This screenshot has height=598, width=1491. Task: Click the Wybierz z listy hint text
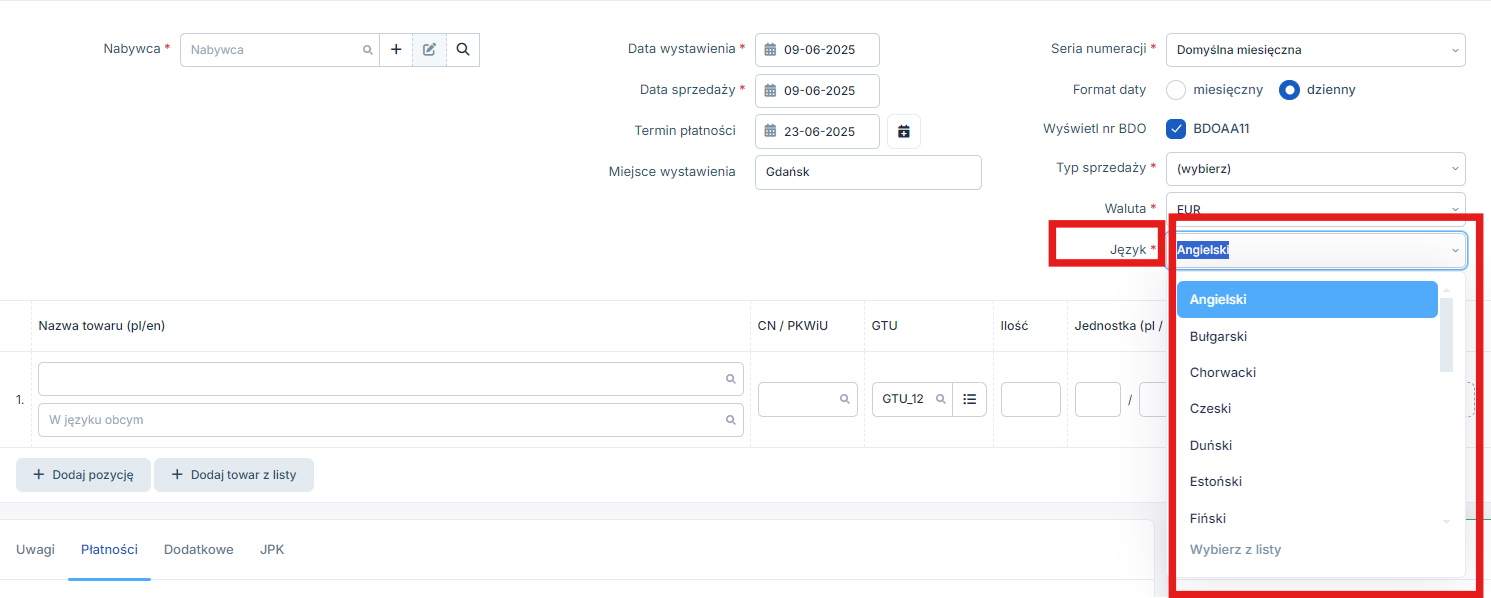click(1235, 550)
